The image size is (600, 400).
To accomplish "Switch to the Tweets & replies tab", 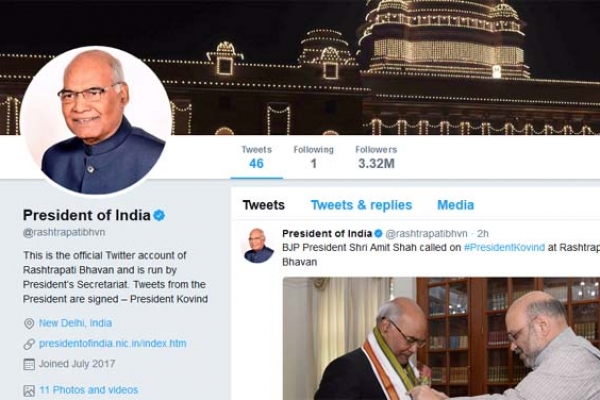I will click(361, 205).
